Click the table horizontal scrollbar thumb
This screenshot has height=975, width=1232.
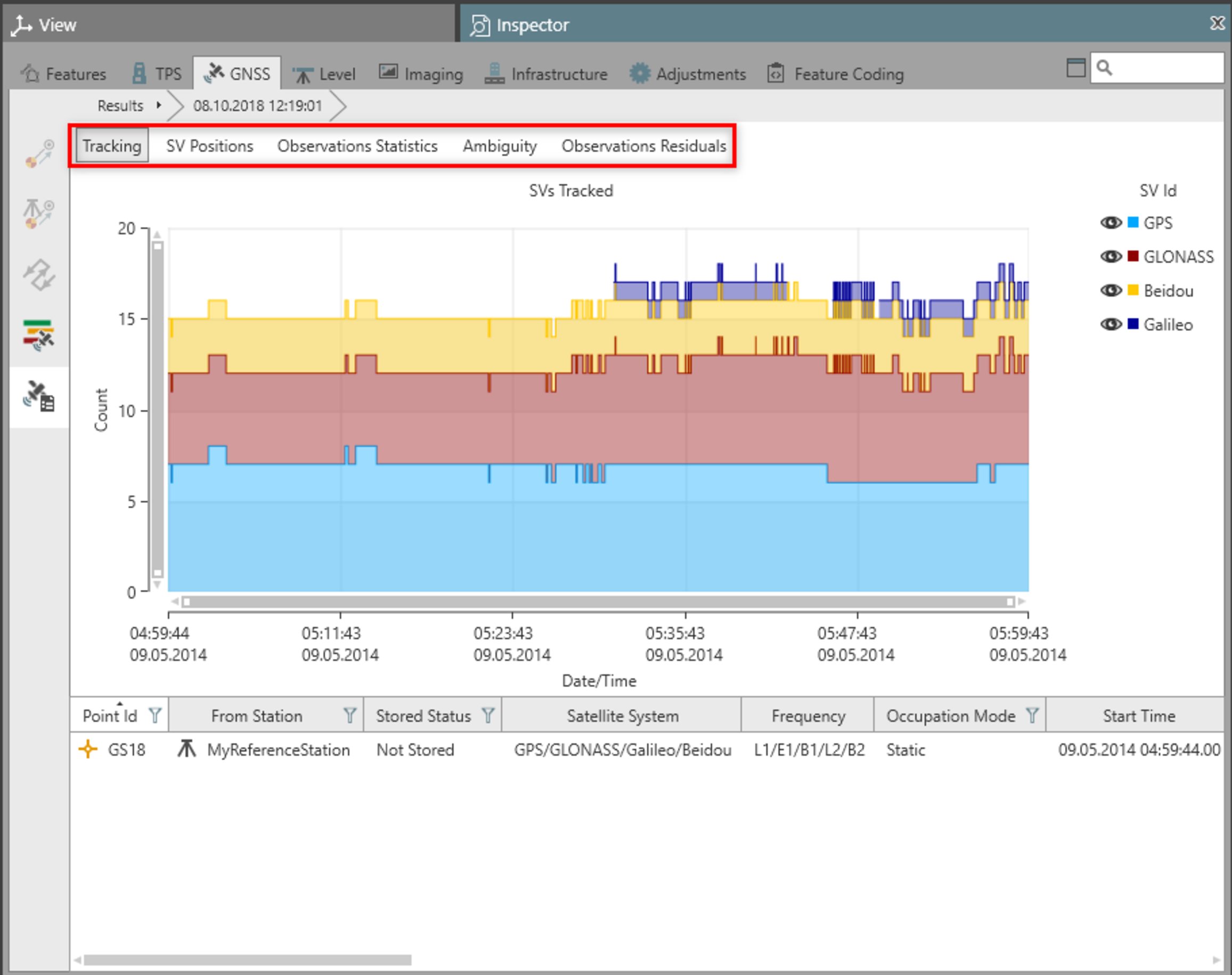(248, 960)
